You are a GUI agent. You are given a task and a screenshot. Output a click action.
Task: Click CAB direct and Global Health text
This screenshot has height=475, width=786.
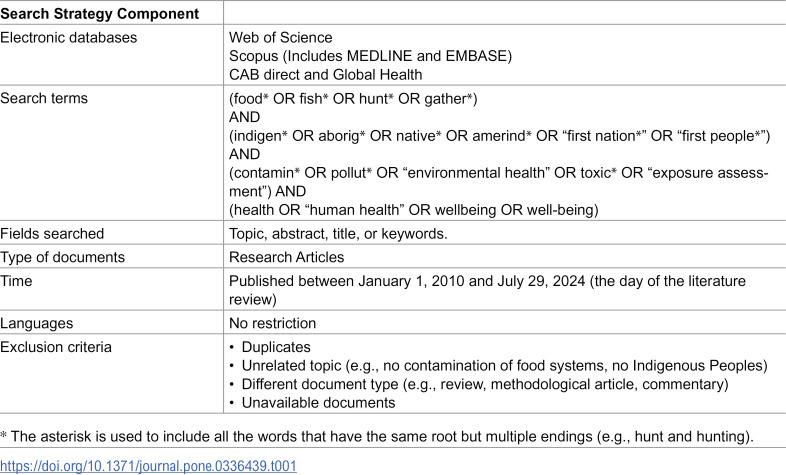coord(325,75)
